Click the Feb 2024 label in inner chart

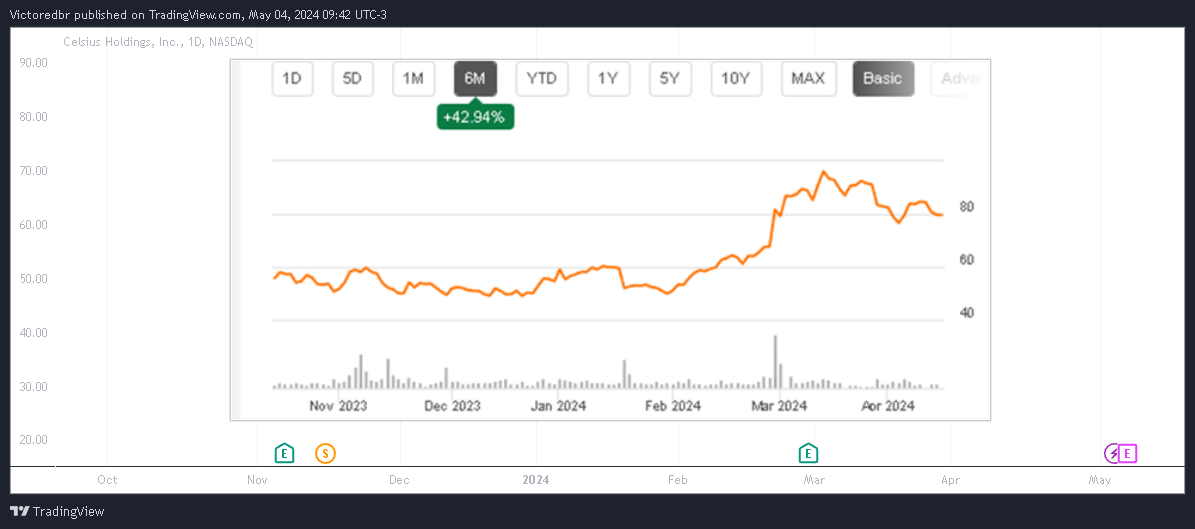(672, 406)
